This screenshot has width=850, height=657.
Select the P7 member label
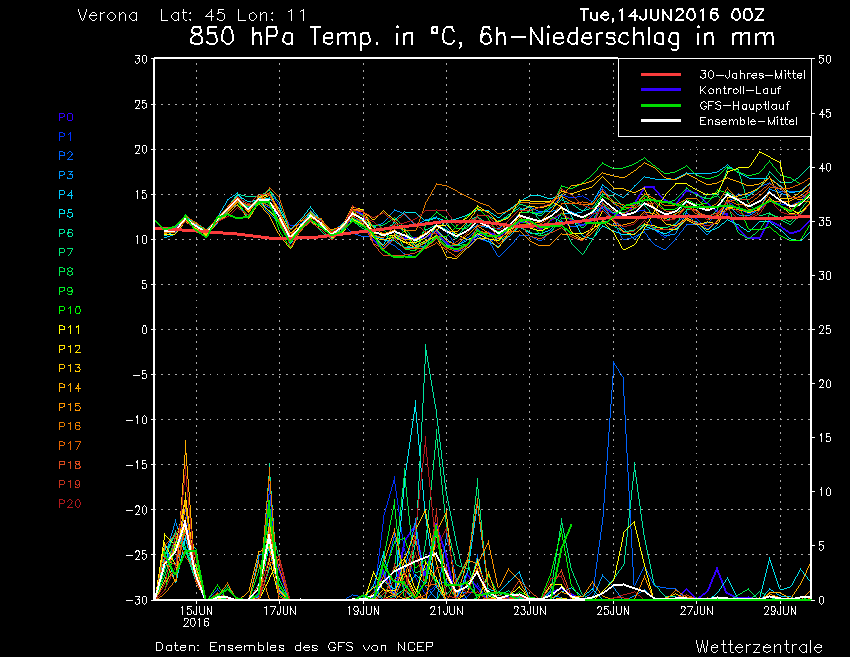pyautogui.click(x=66, y=252)
